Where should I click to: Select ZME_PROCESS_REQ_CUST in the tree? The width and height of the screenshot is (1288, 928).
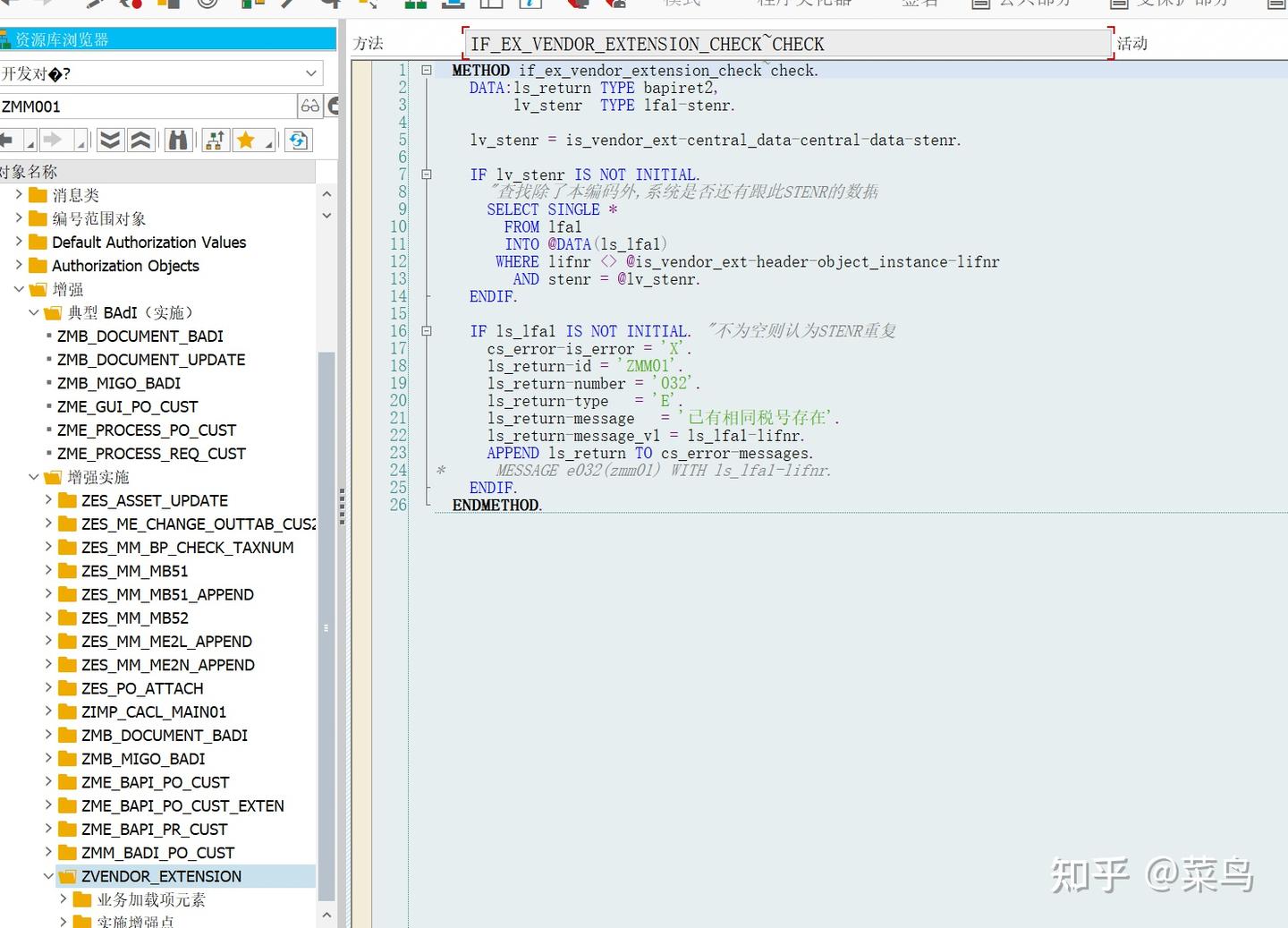tap(151, 454)
